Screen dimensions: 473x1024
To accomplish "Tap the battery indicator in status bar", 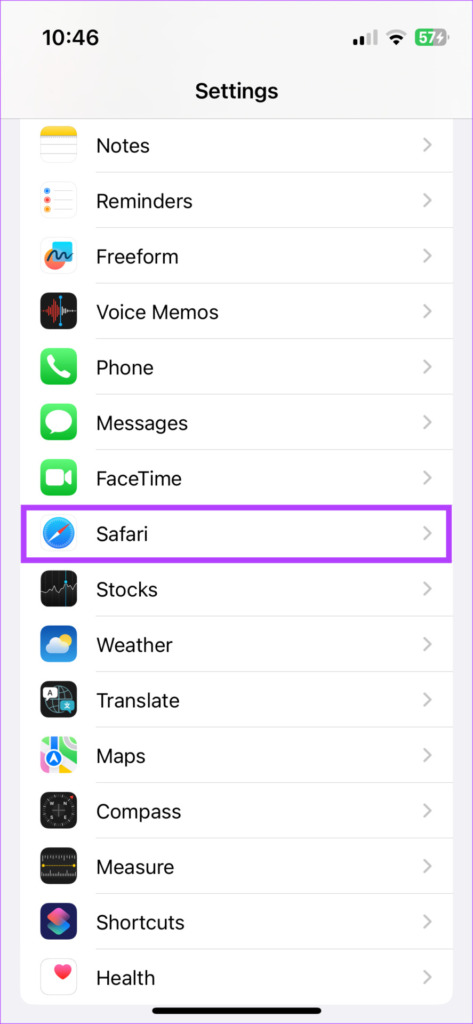I will point(431,38).
